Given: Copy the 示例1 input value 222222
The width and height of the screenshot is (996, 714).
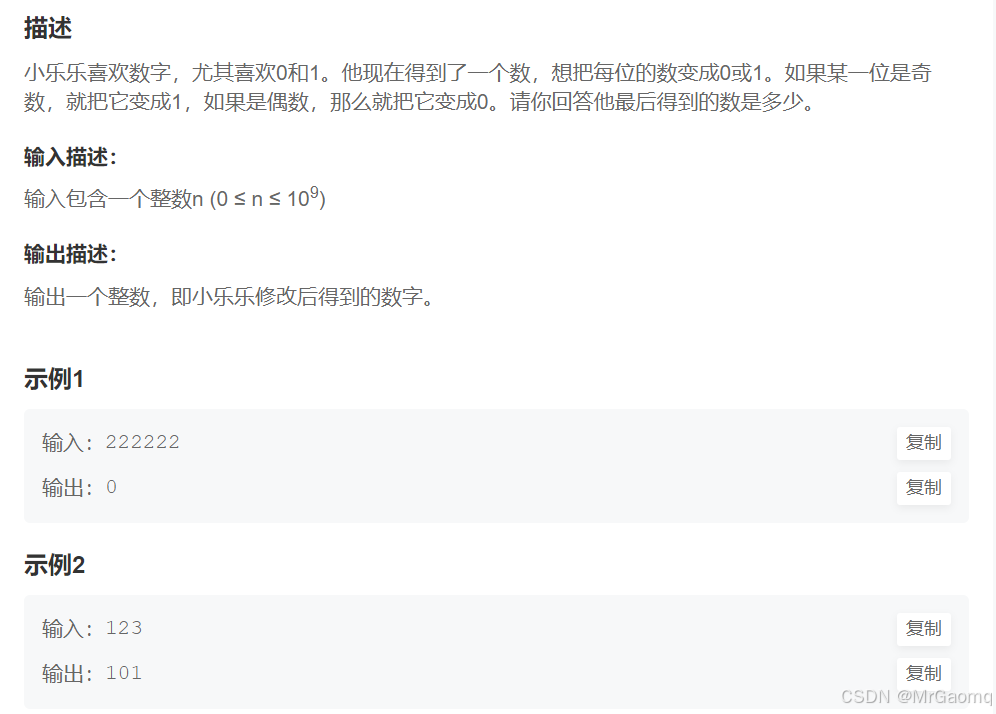Looking at the screenshot, I should coord(924,443).
